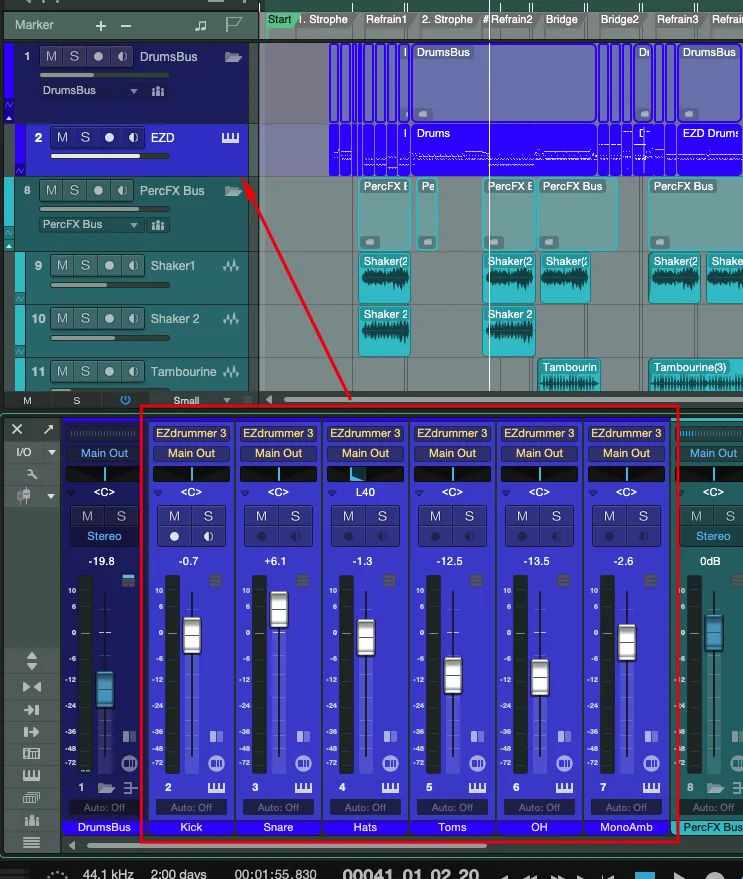Detach the mixer console window
The image size is (743, 879).
[x=48, y=429]
